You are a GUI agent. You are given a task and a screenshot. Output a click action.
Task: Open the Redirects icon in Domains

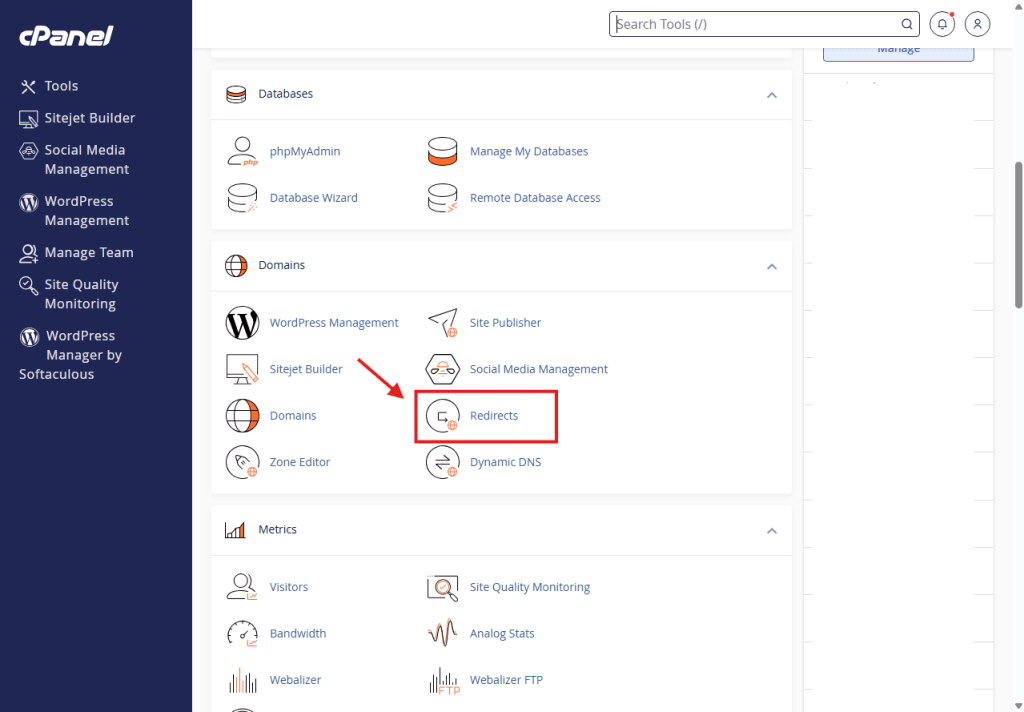(x=442, y=416)
